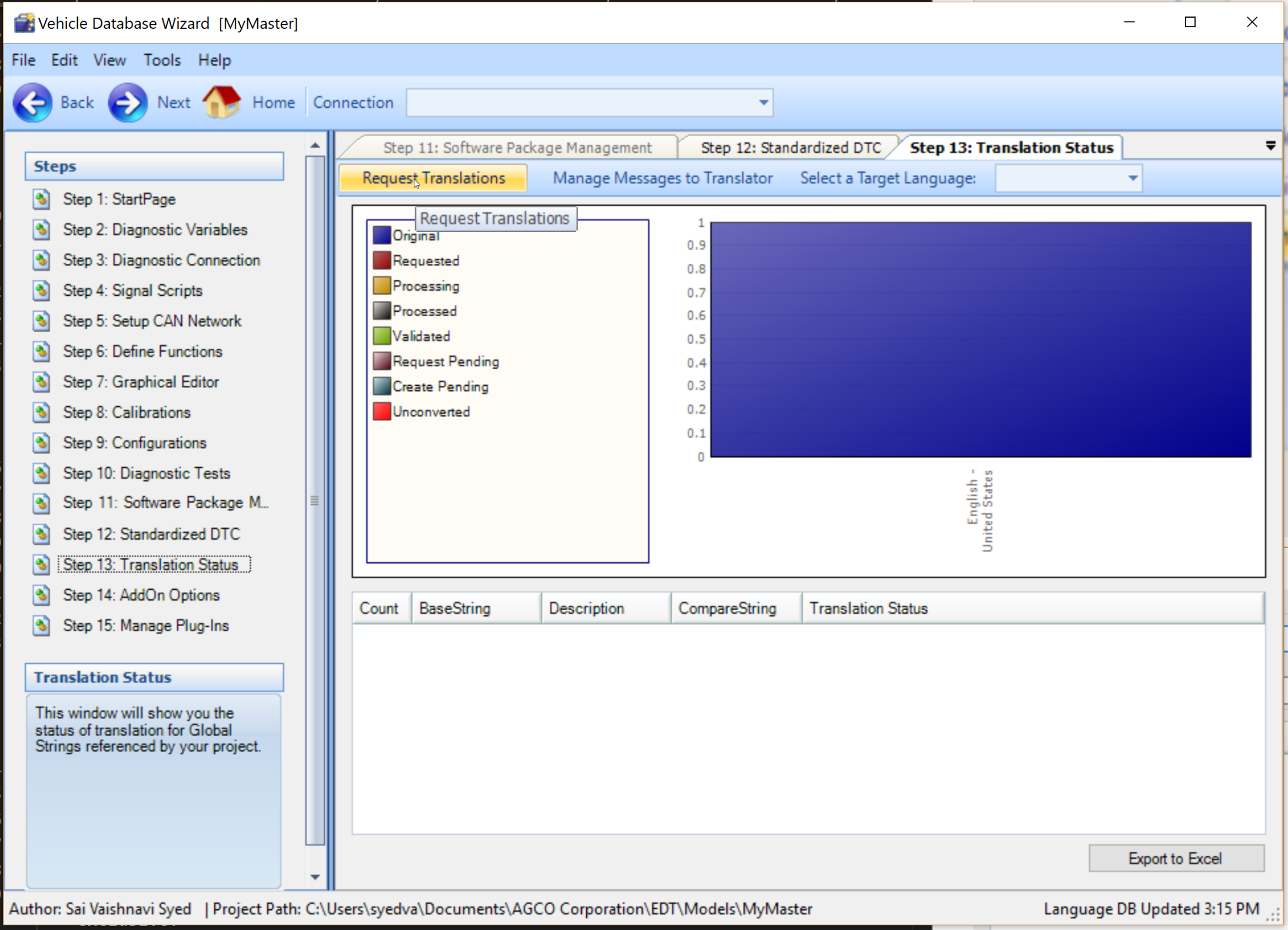The width and height of the screenshot is (1288, 930).
Task: Click the Original blue legend swatch
Action: pyautogui.click(x=381, y=235)
